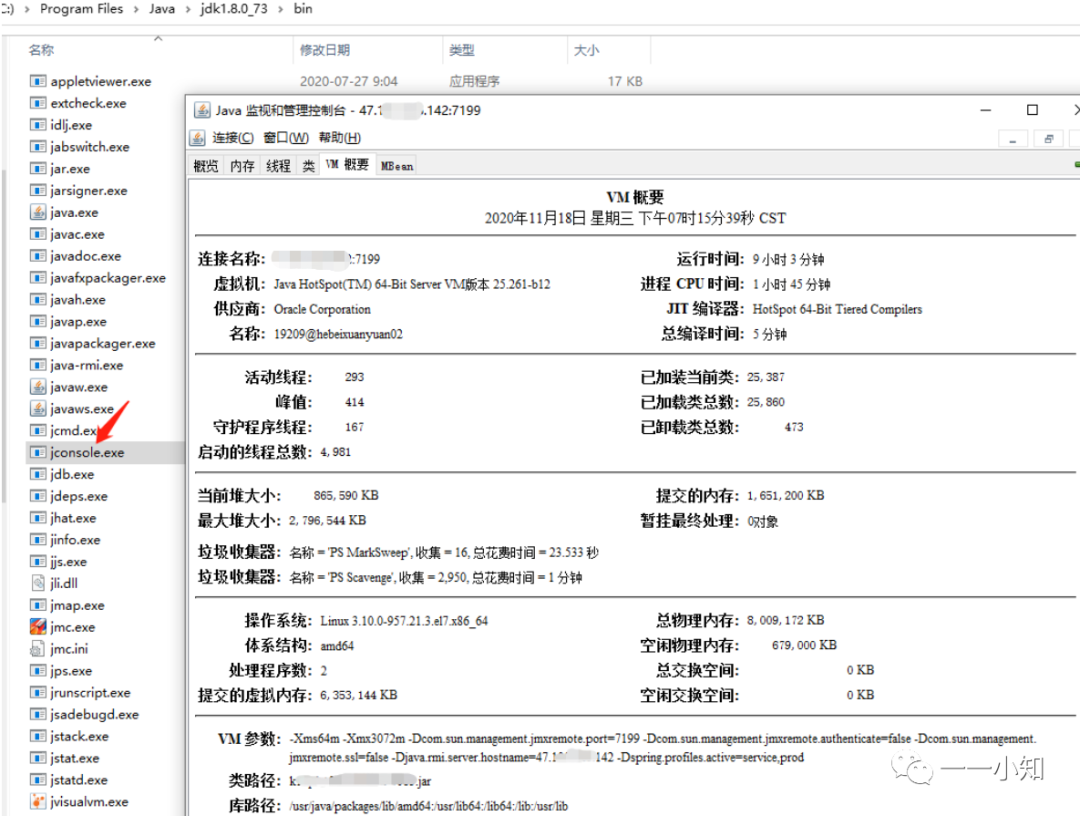Viewport: 1080px width, 816px height.
Task: Click the Oracle Corporation vendor value
Action: point(322,309)
